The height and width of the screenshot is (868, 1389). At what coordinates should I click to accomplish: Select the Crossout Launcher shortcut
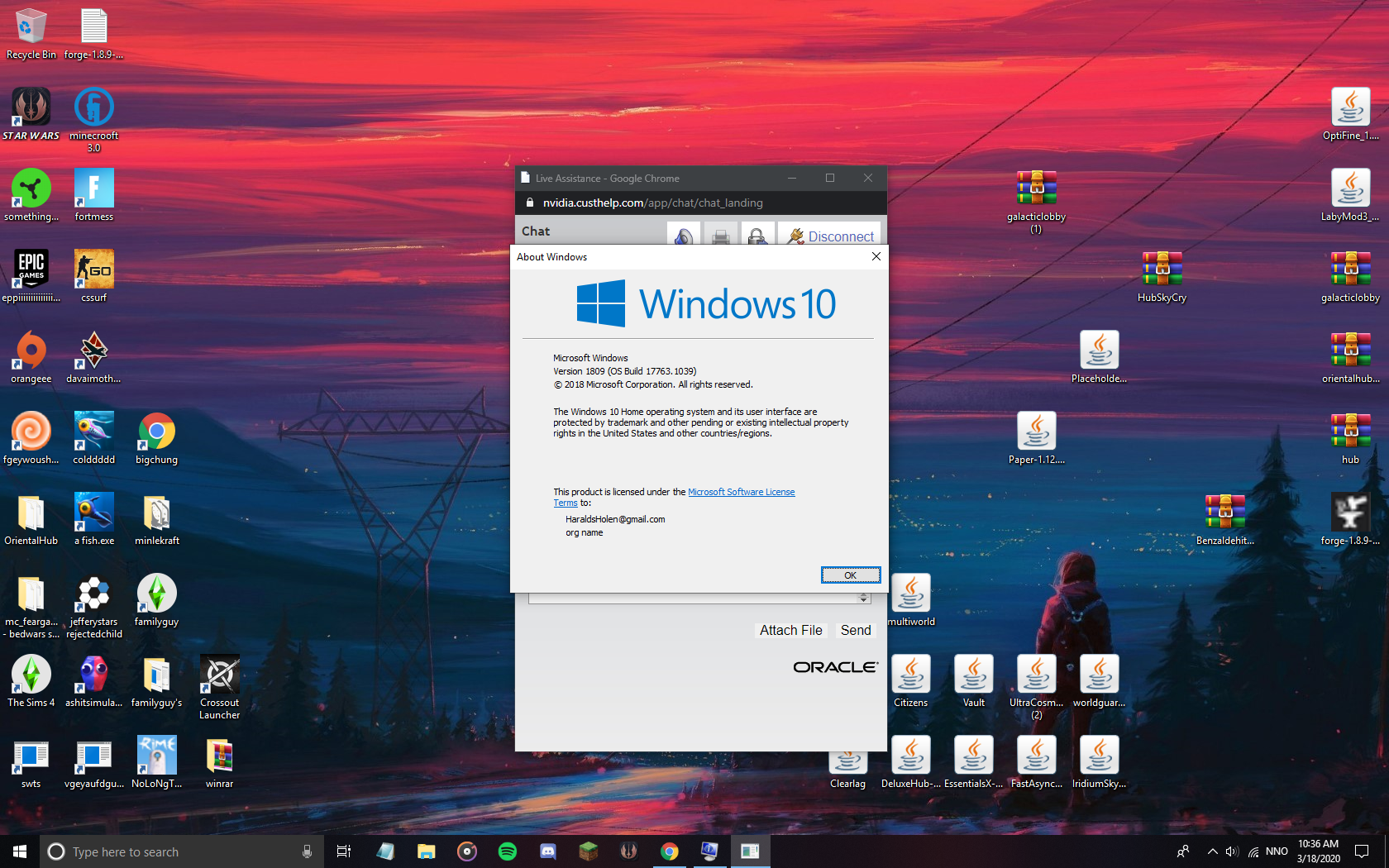tap(219, 687)
